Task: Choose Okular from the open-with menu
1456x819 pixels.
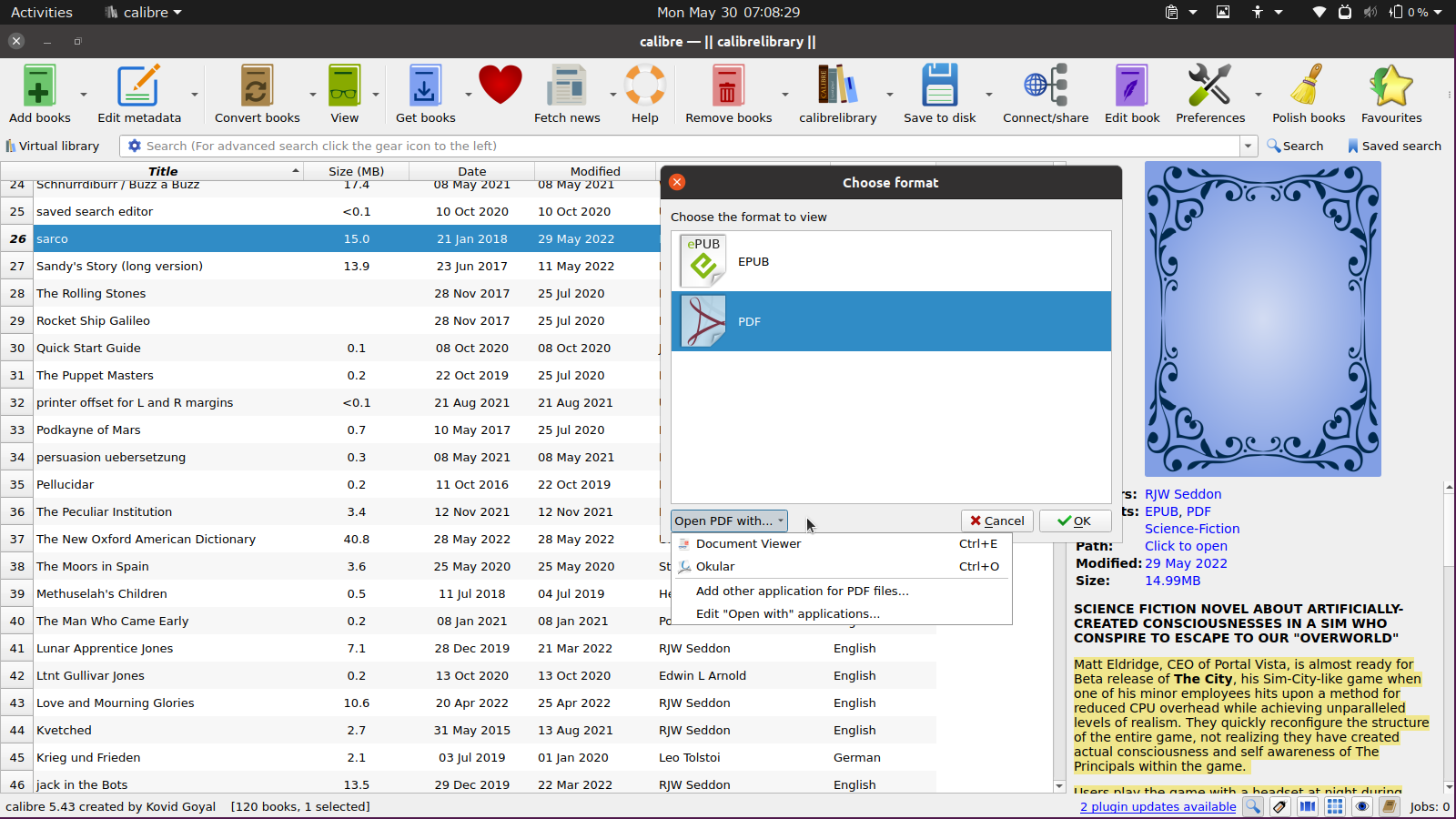Action: [841, 566]
